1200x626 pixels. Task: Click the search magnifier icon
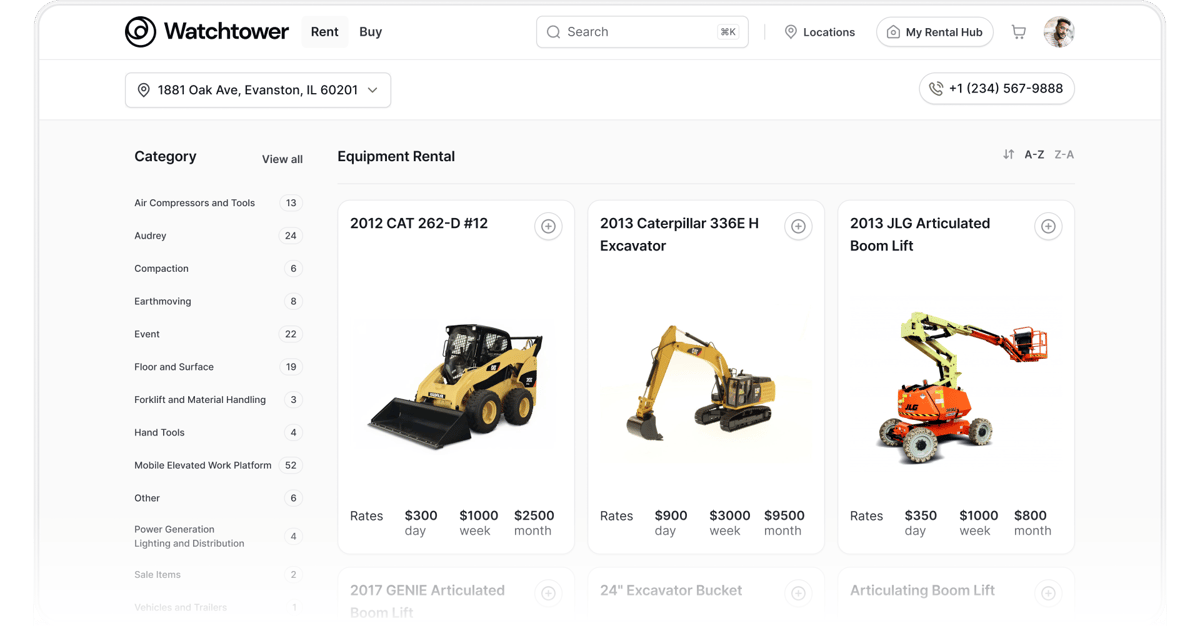[x=553, y=32]
